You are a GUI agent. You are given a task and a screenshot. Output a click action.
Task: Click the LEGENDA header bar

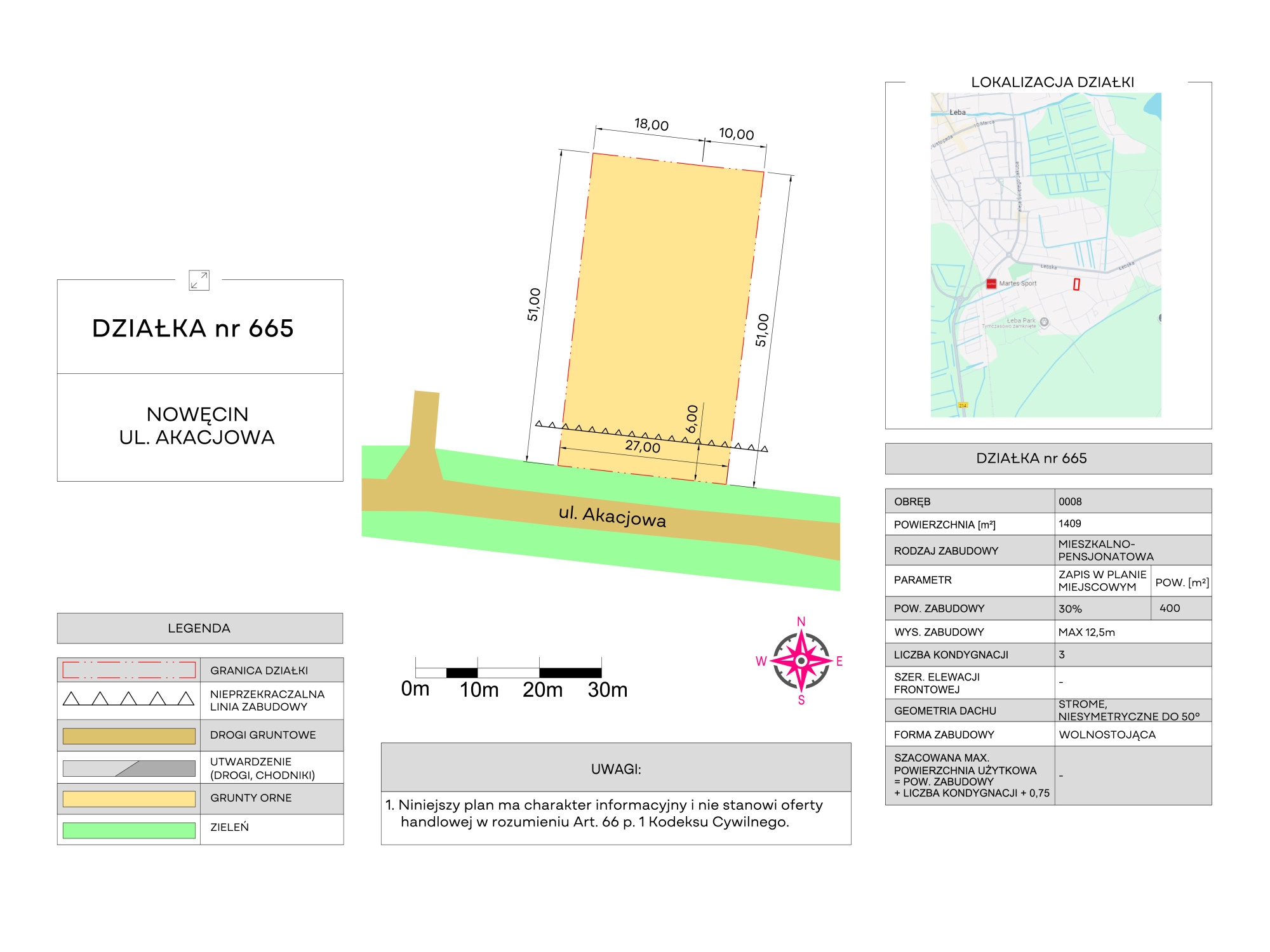[x=199, y=628]
